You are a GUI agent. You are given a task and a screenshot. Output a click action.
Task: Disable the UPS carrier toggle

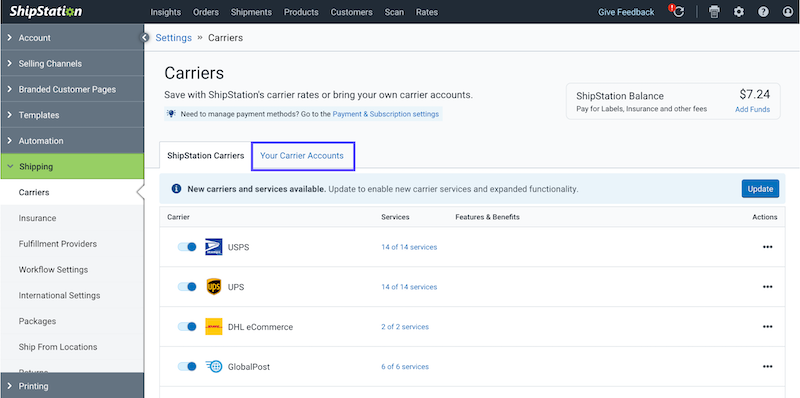187,287
